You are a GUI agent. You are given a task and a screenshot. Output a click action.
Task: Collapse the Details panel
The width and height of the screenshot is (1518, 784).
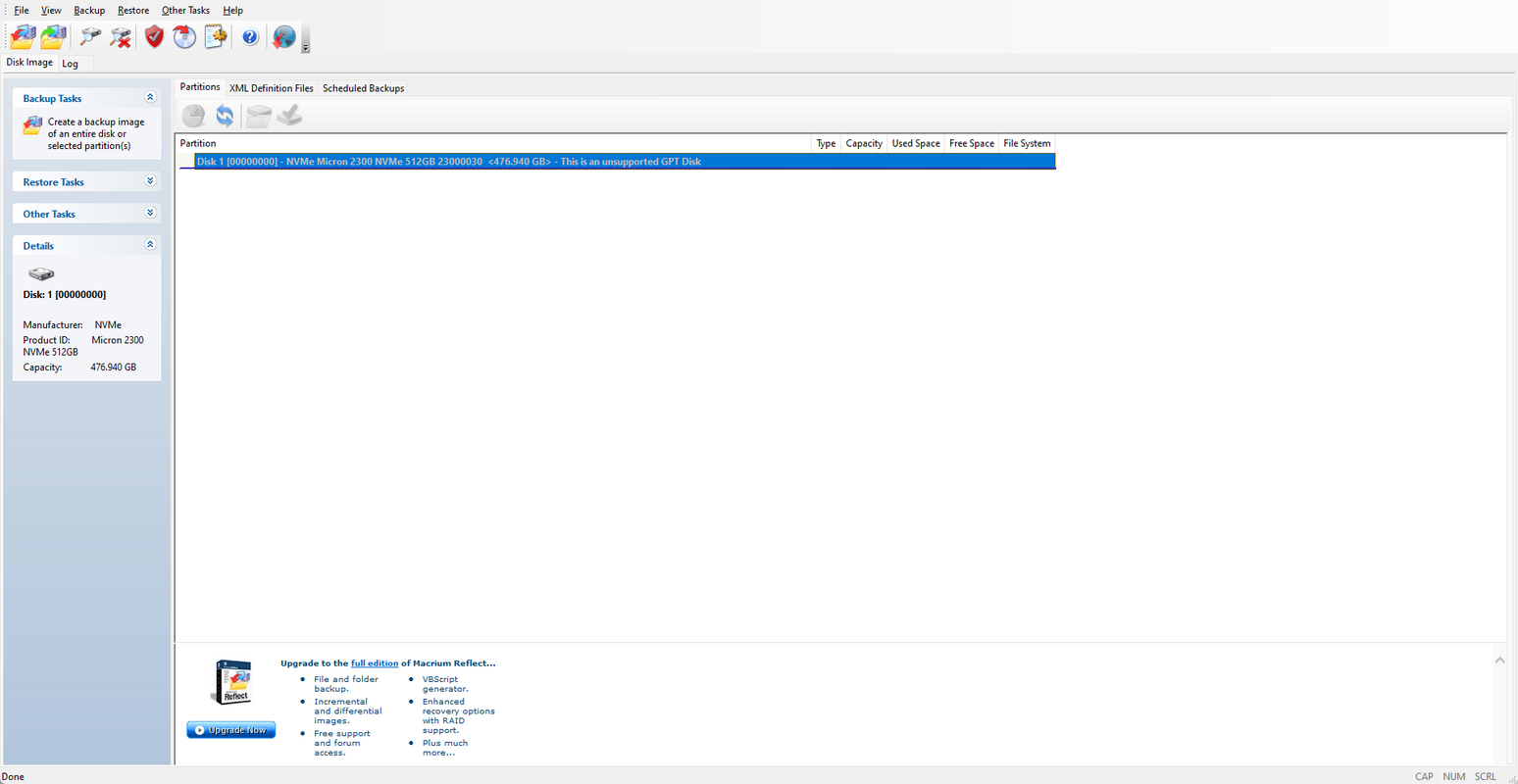pos(150,245)
